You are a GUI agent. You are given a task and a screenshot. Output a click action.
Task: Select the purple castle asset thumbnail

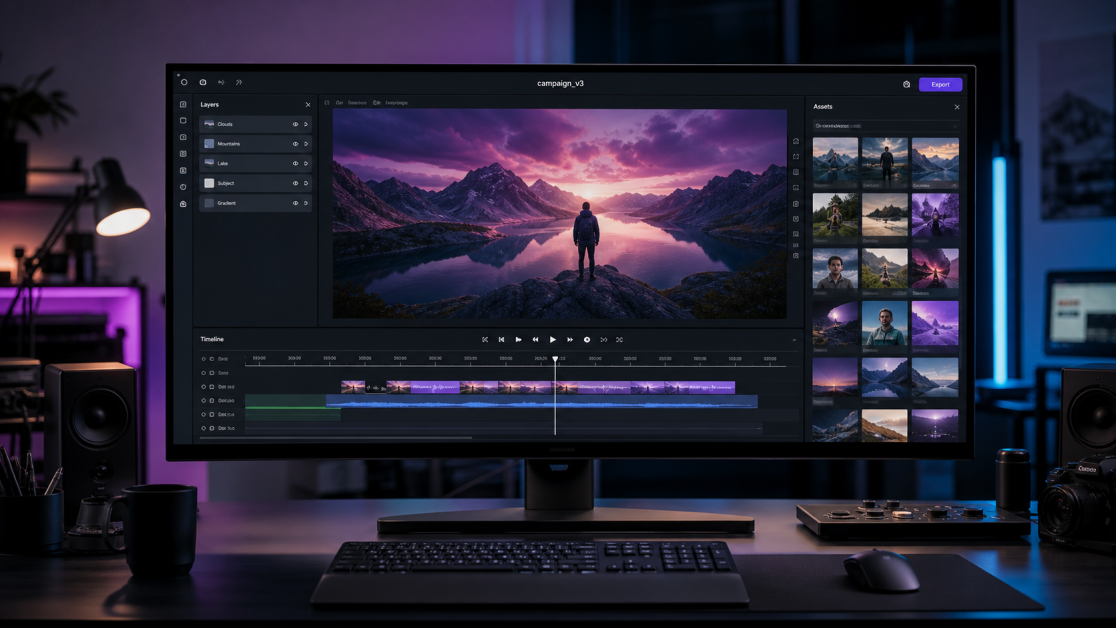(935, 214)
